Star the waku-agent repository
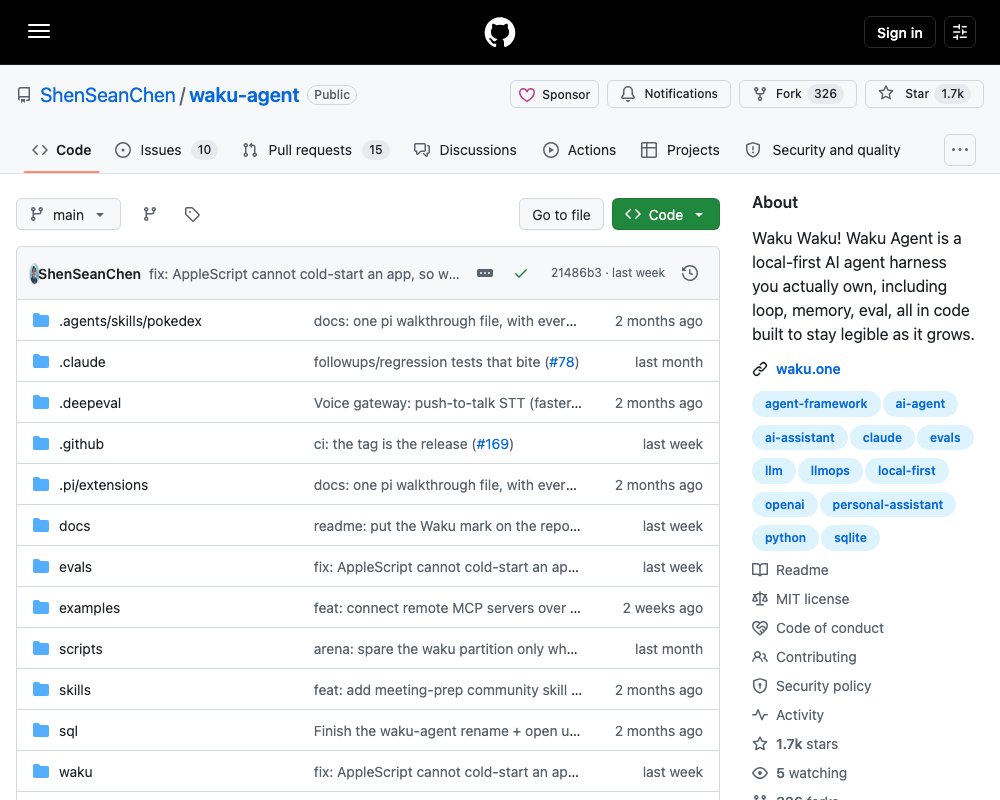The image size is (1000, 800). [924, 94]
